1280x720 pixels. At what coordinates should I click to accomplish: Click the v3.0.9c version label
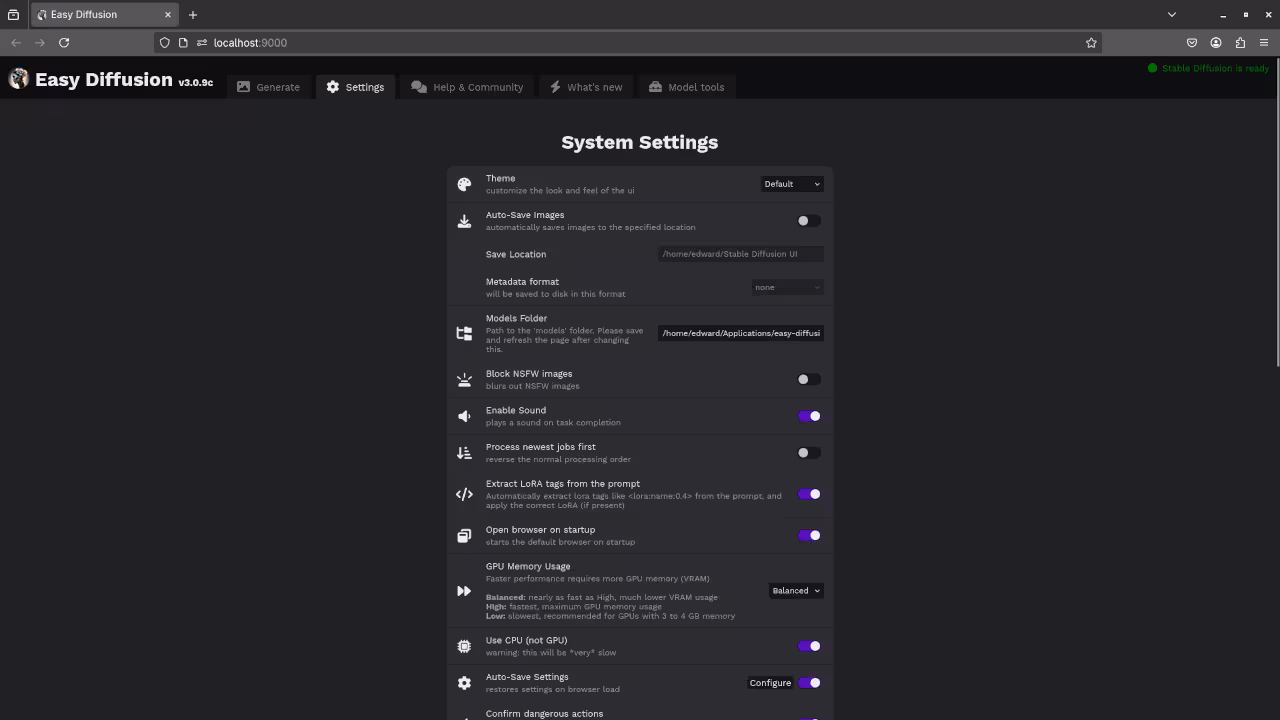coord(196,83)
